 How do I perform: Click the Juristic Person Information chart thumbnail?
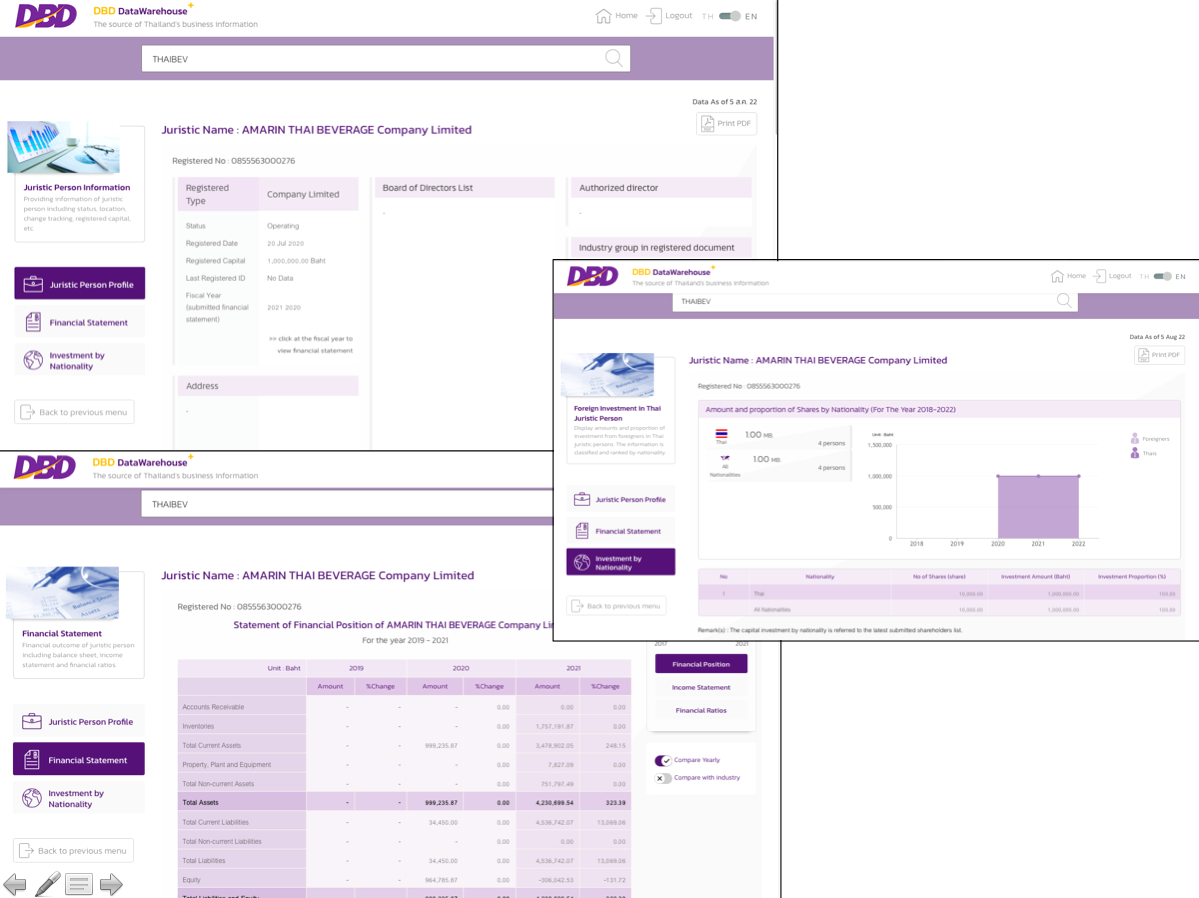63,148
